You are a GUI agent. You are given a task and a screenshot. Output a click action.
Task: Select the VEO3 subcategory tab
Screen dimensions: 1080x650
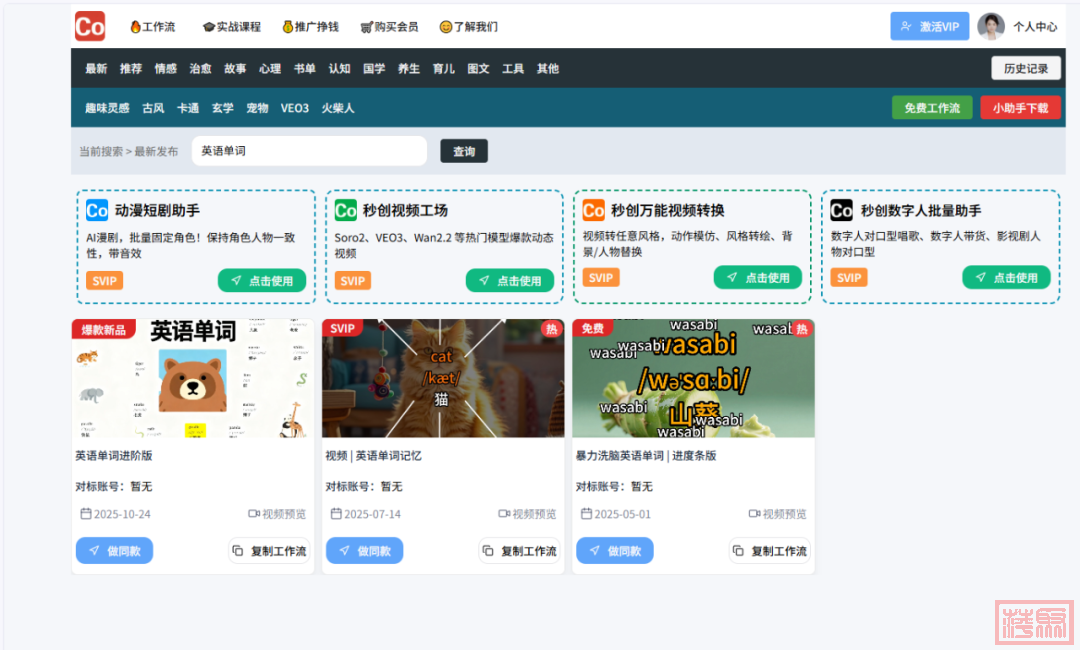[294, 108]
